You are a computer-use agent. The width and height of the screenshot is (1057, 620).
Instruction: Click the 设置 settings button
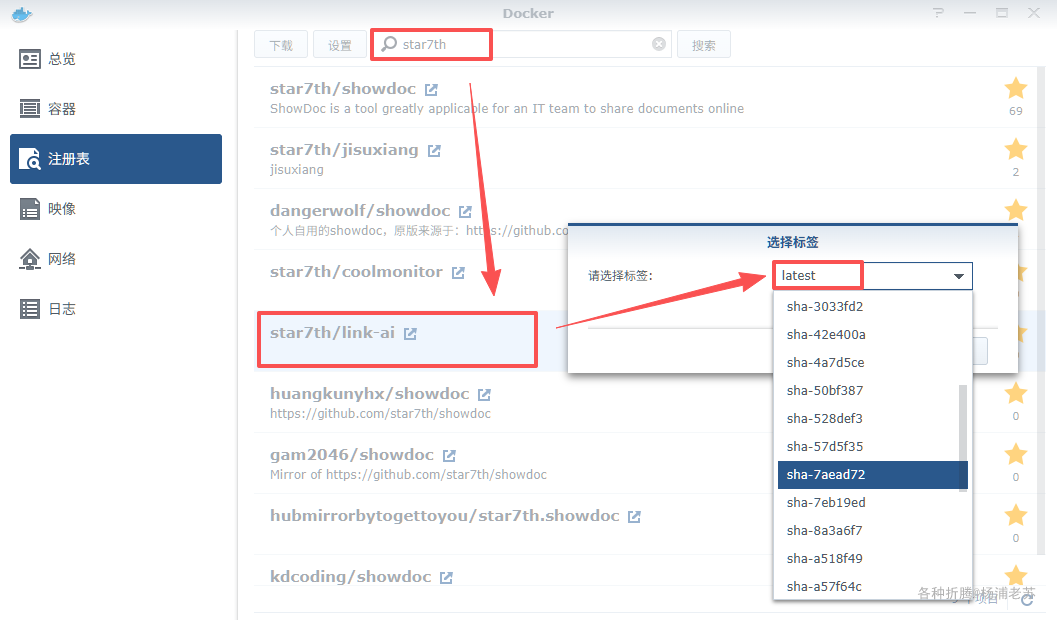tap(340, 44)
